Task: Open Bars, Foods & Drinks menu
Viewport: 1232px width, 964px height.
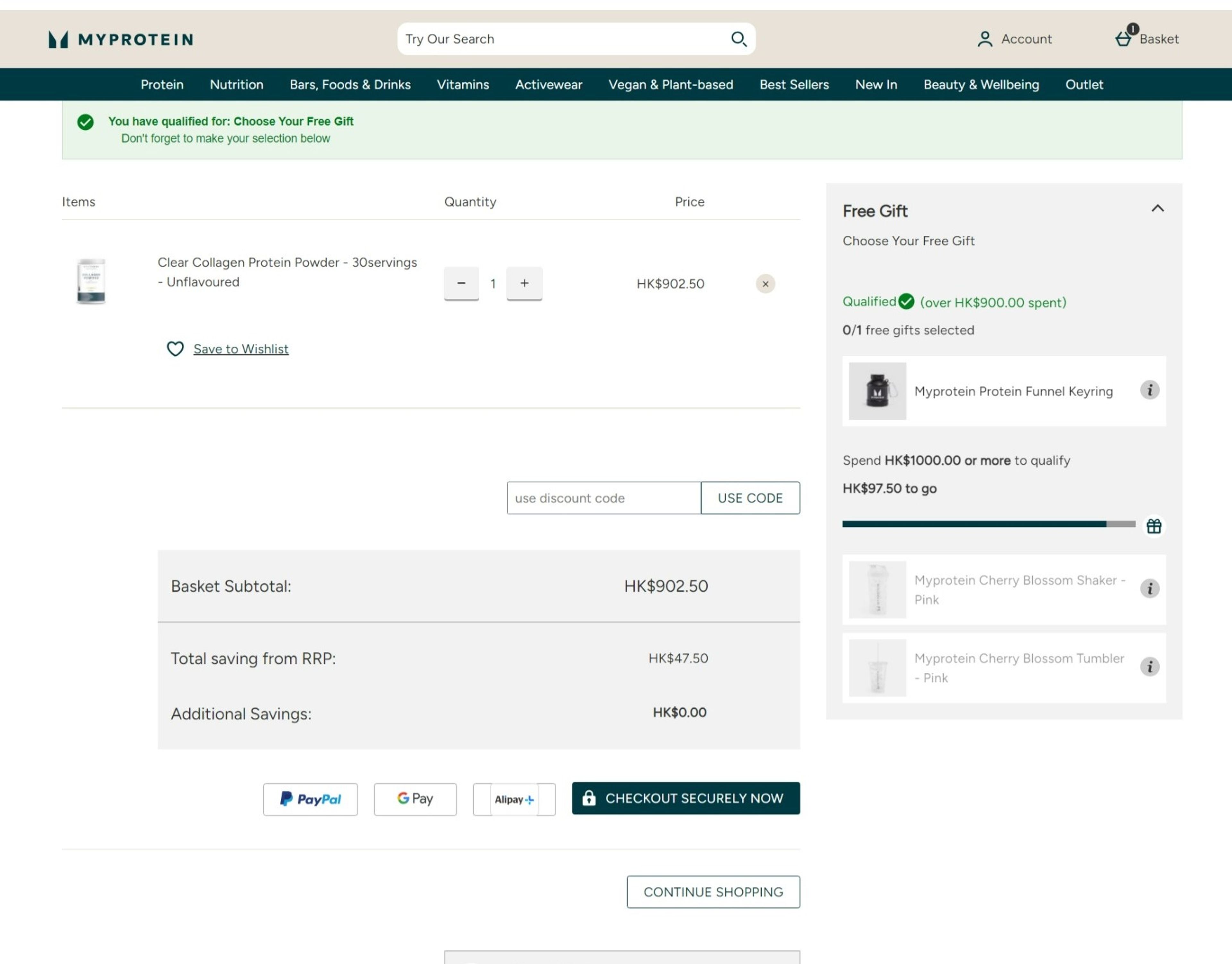Action: pos(350,85)
